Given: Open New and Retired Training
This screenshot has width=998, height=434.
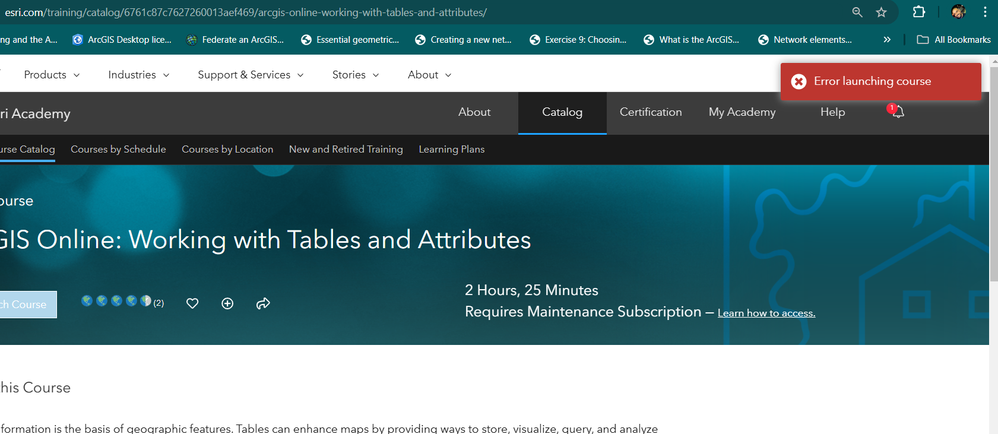Looking at the screenshot, I should tap(346, 150).
